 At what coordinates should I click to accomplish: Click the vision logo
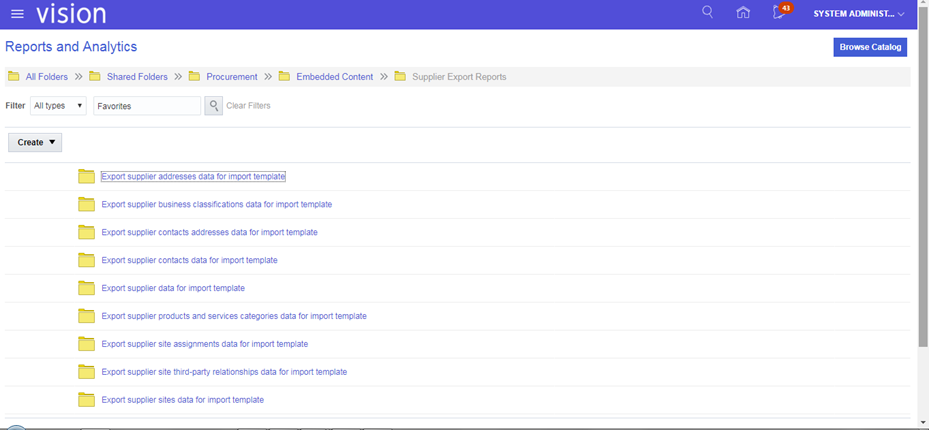tap(71, 14)
